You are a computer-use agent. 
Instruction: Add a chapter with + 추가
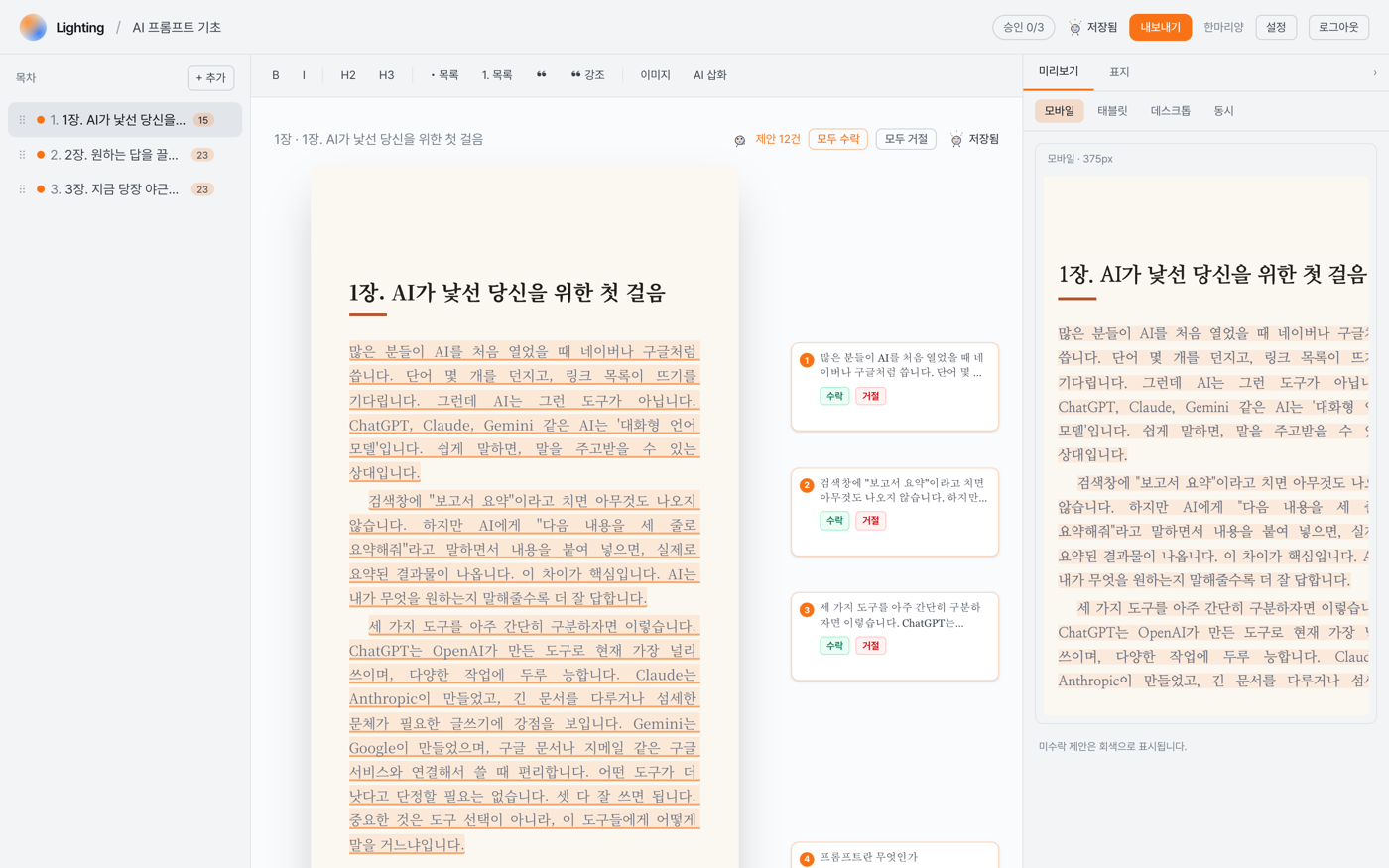(x=210, y=78)
